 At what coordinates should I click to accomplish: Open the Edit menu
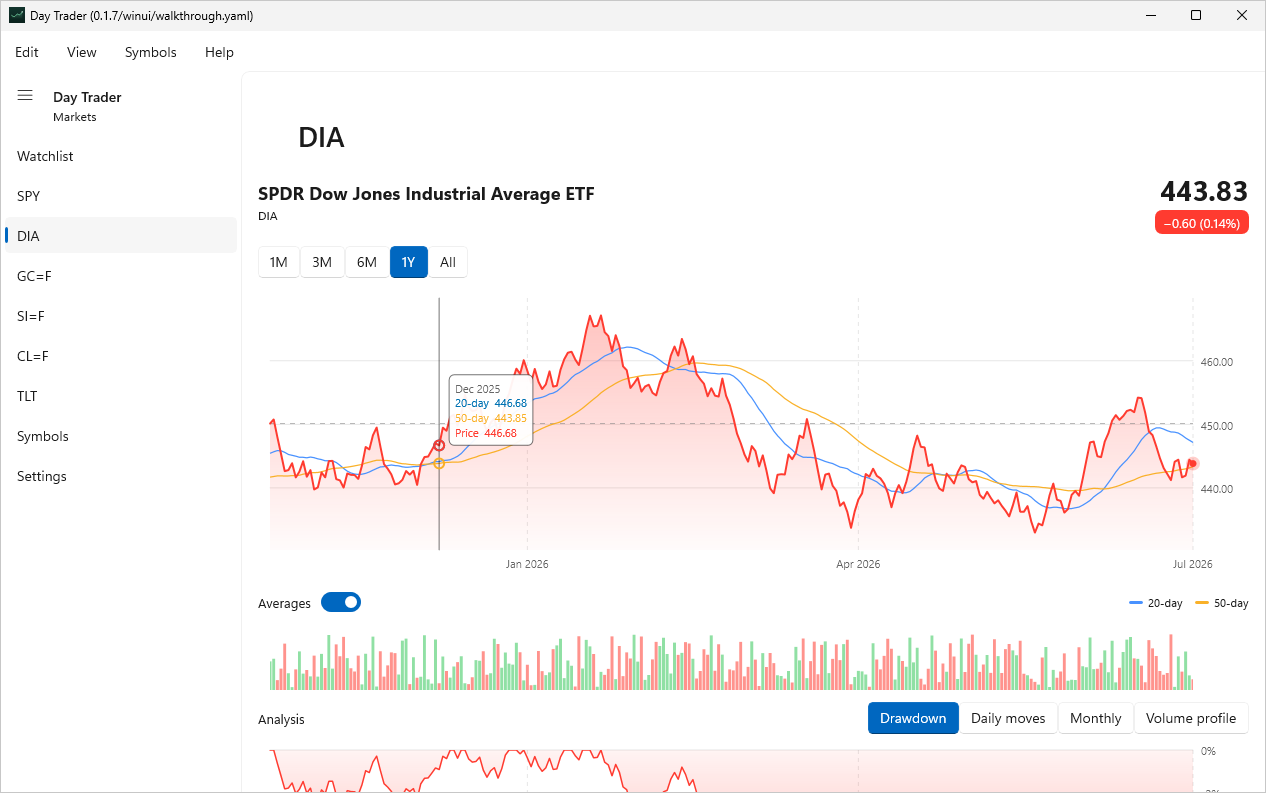[x=27, y=52]
